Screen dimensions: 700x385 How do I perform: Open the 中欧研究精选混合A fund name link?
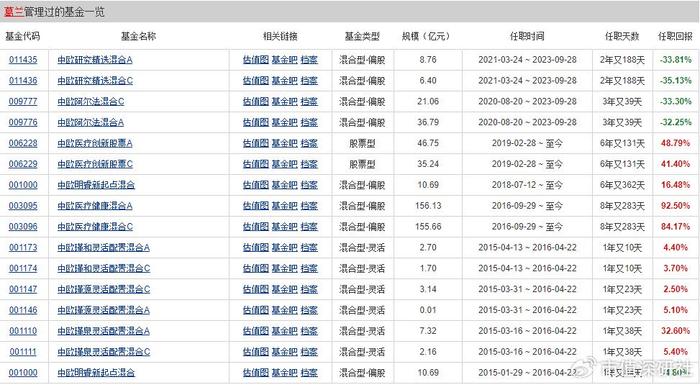pyautogui.click(x=95, y=60)
